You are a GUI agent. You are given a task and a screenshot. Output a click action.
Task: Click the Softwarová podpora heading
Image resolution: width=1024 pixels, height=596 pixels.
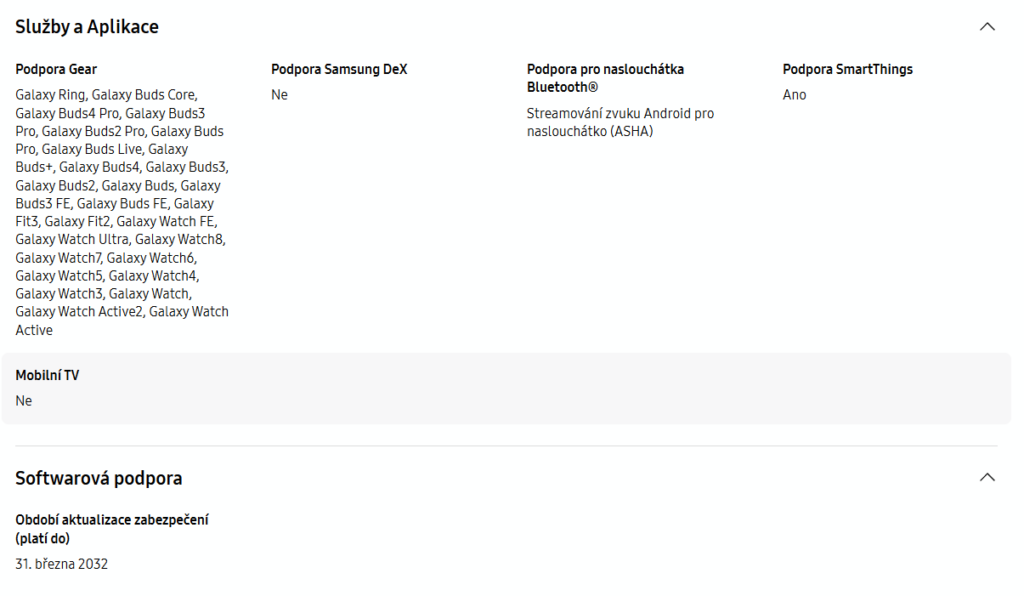click(x=99, y=478)
